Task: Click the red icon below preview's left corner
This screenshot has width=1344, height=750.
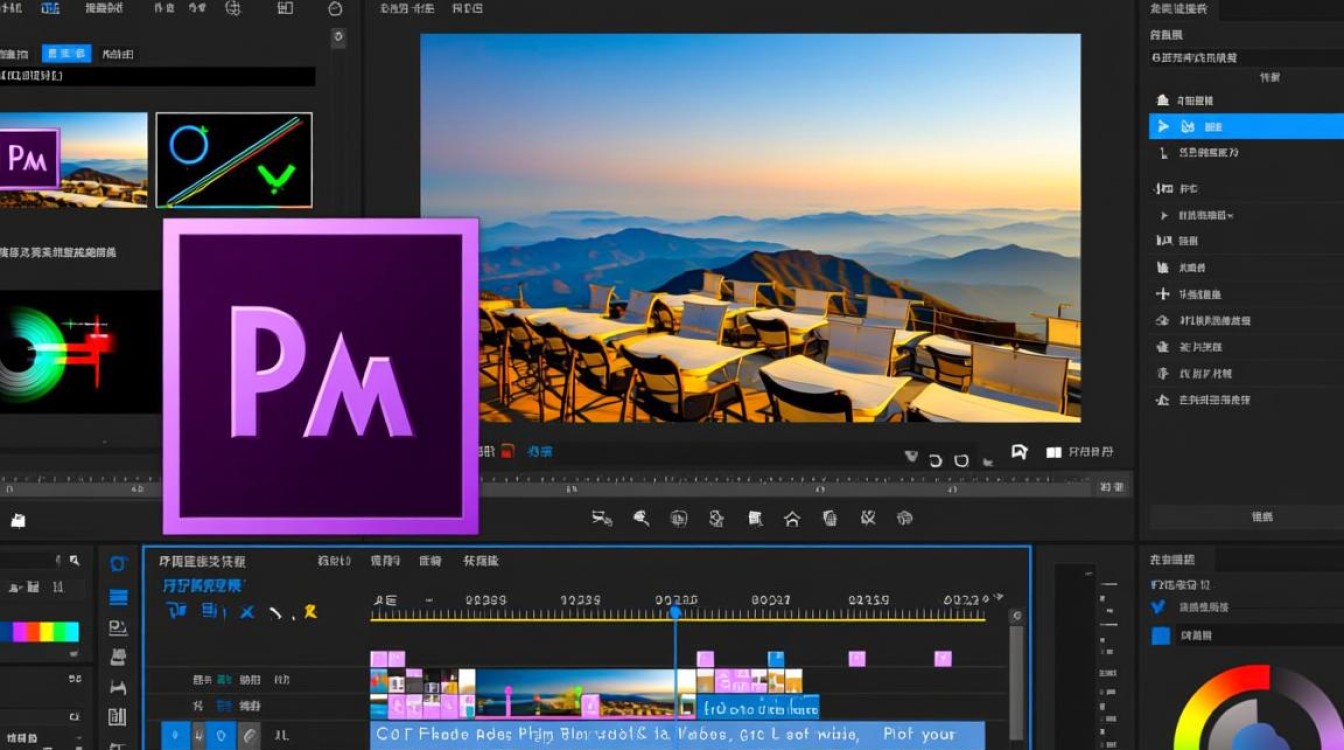Action: [508, 452]
